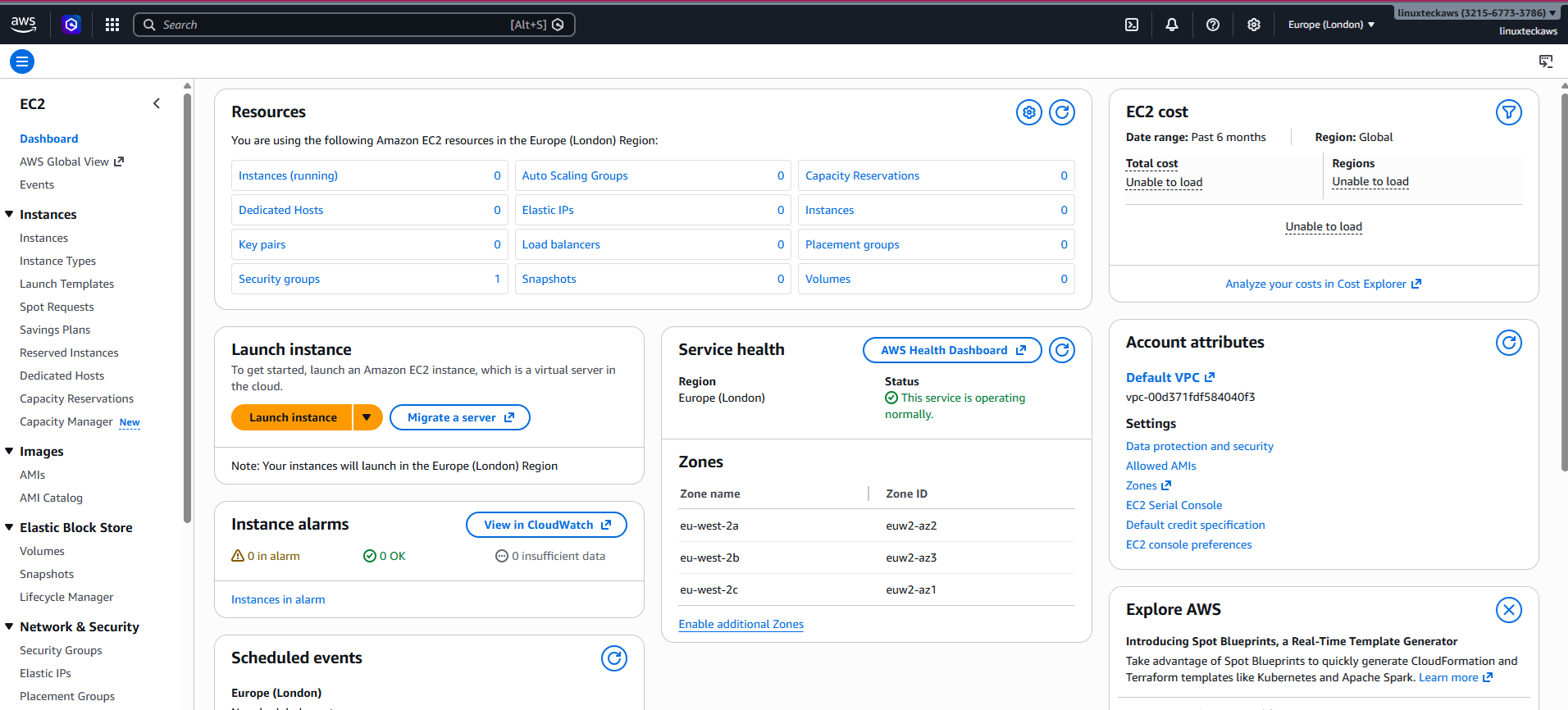Screen dimensions: 1568x710
Task: Open Security Groups in the sidebar
Action: tap(61, 650)
